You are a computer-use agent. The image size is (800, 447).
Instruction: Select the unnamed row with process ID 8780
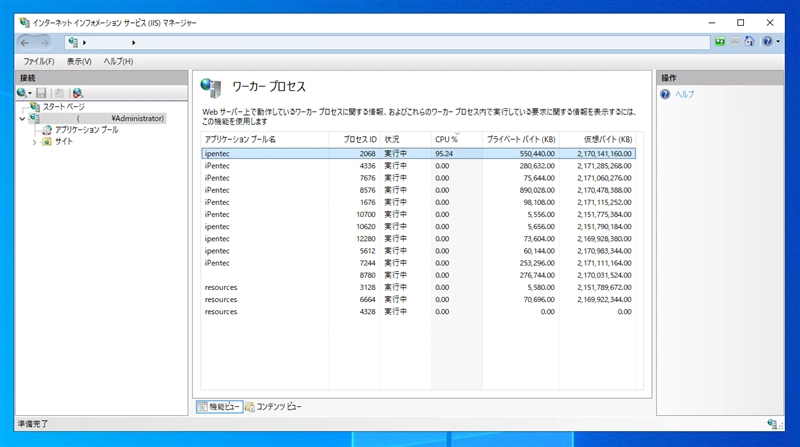(418, 276)
